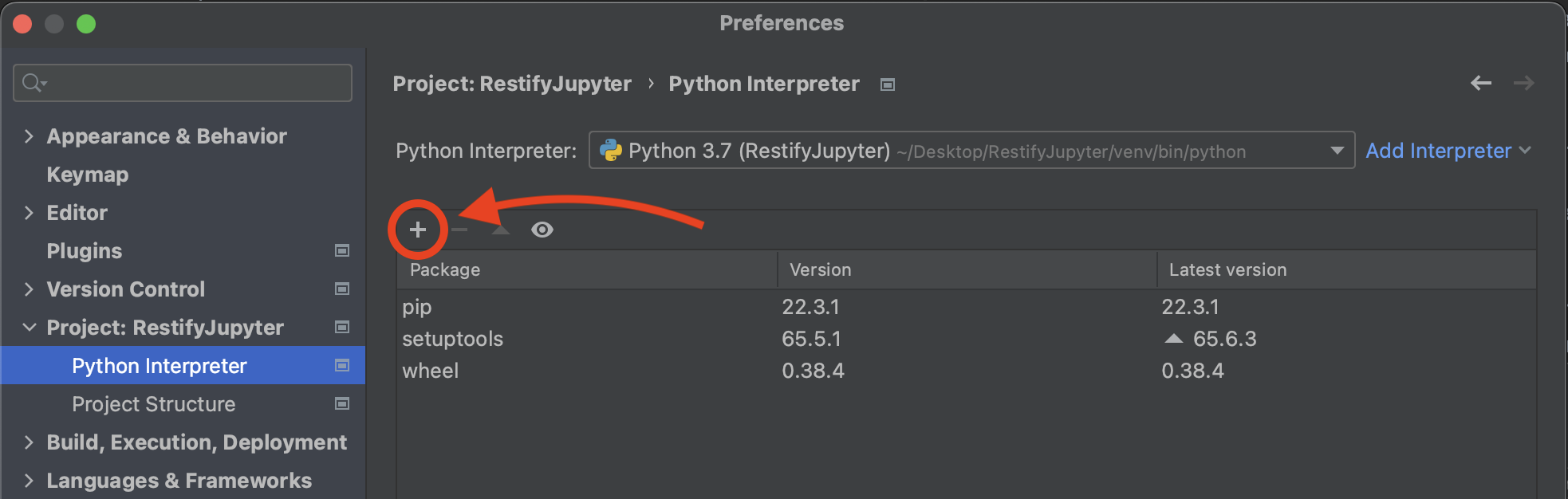Select Version Control label in sidebar
The width and height of the screenshot is (1568, 499).
125,289
